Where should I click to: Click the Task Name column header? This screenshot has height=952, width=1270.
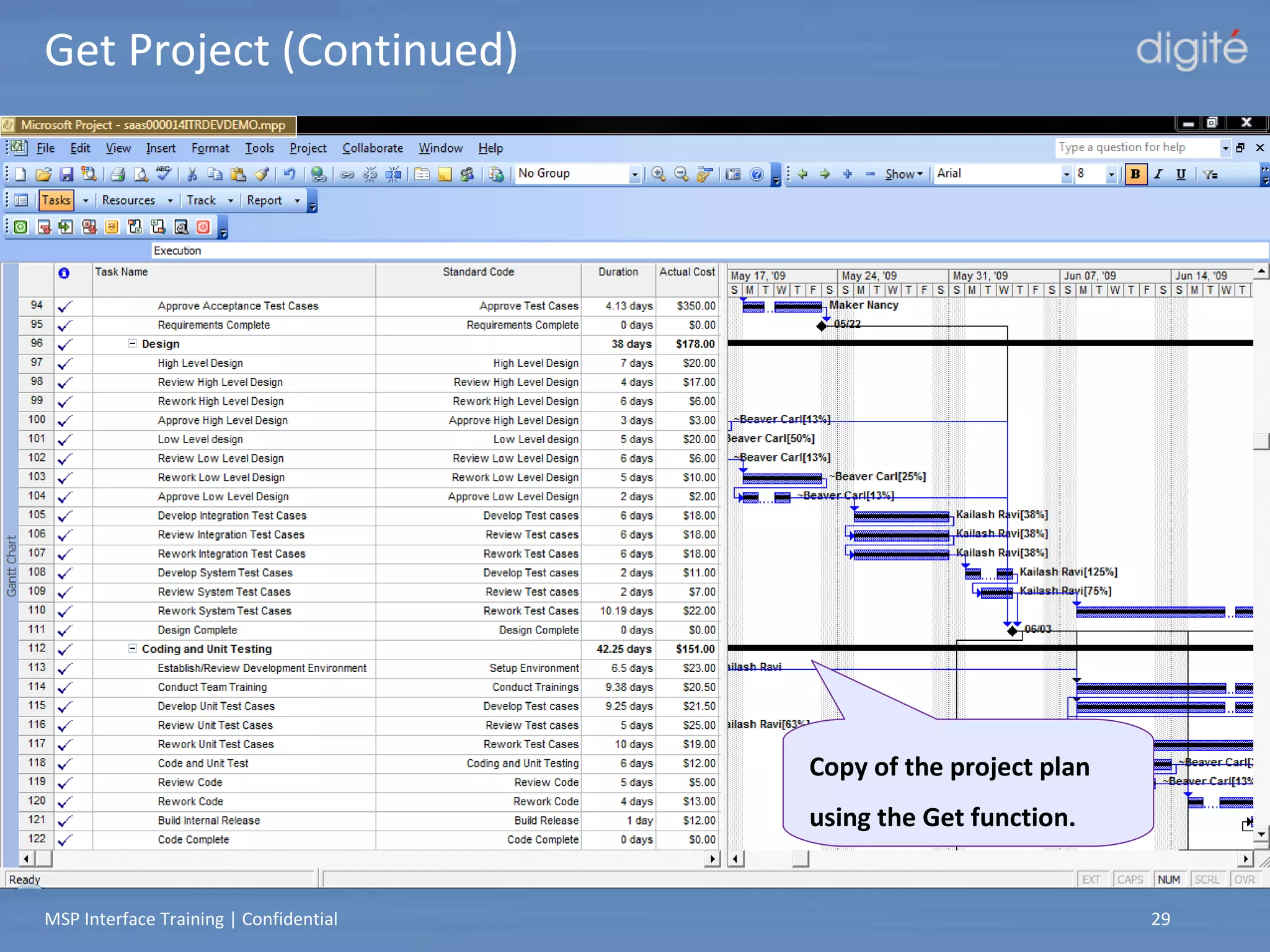click(x=234, y=280)
